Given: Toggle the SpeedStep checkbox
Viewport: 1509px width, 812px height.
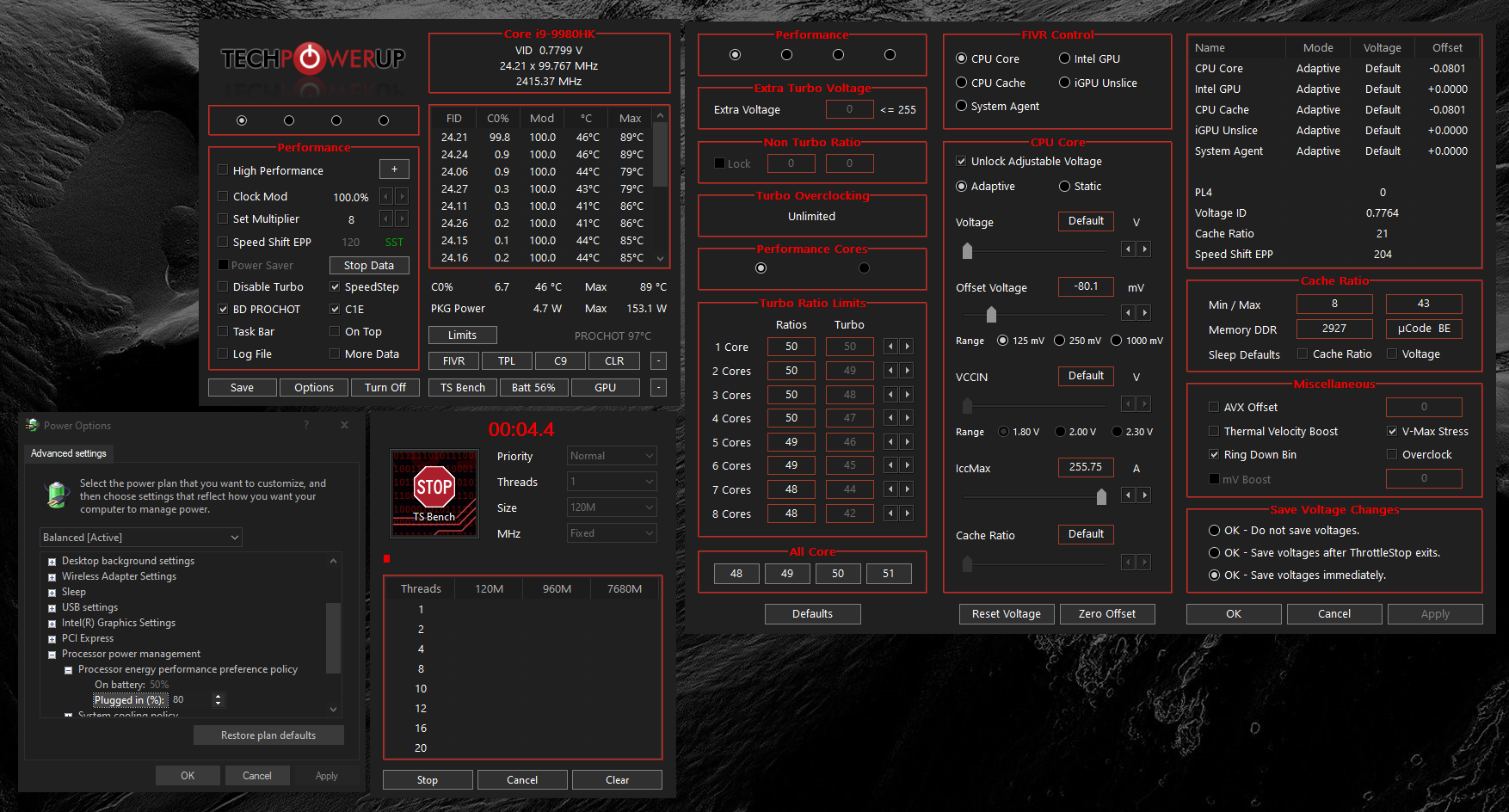Looking at the screenshot, I should pos(336,286).
